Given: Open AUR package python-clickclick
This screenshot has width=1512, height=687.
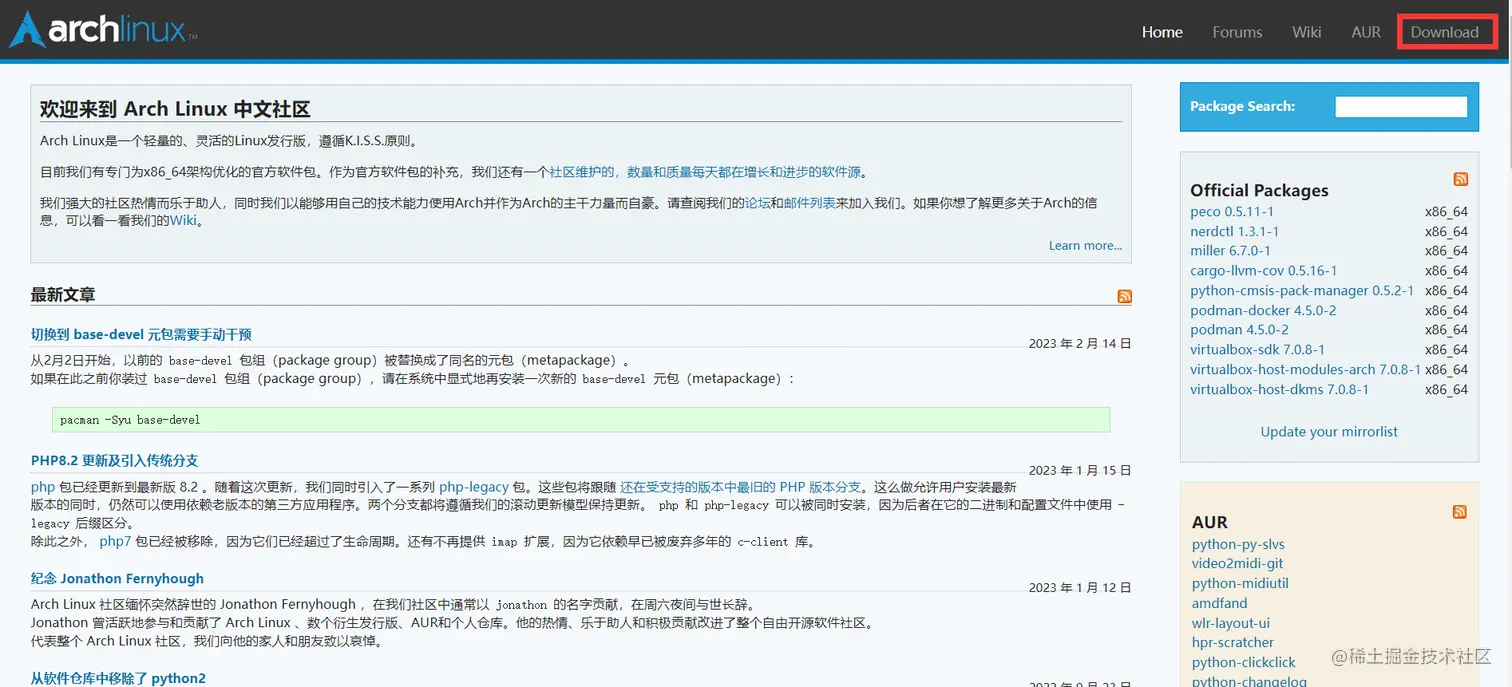Looking at the screenshot, I should point(1243,662).
